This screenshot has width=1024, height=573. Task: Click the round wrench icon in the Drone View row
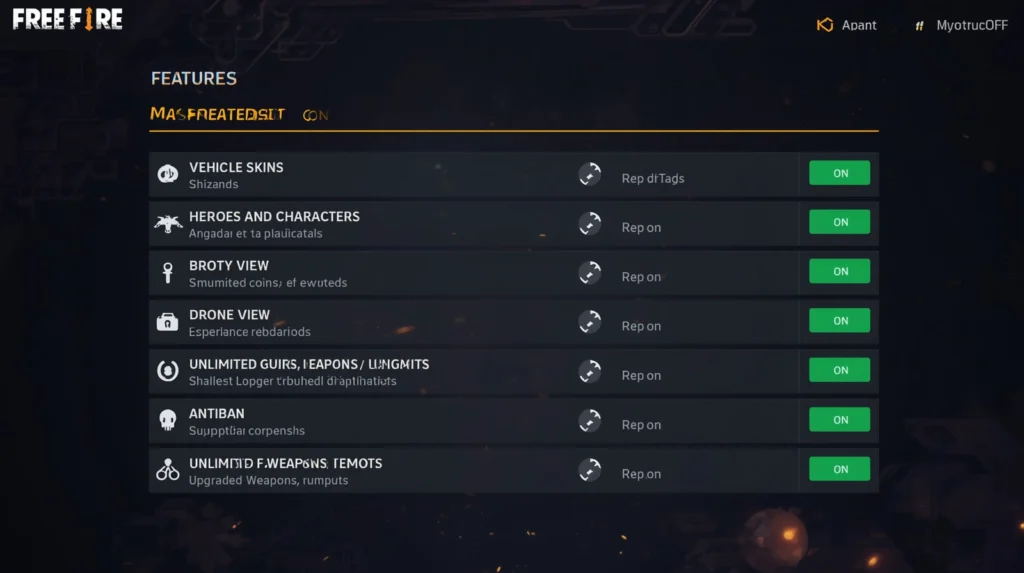coord(590,322)
